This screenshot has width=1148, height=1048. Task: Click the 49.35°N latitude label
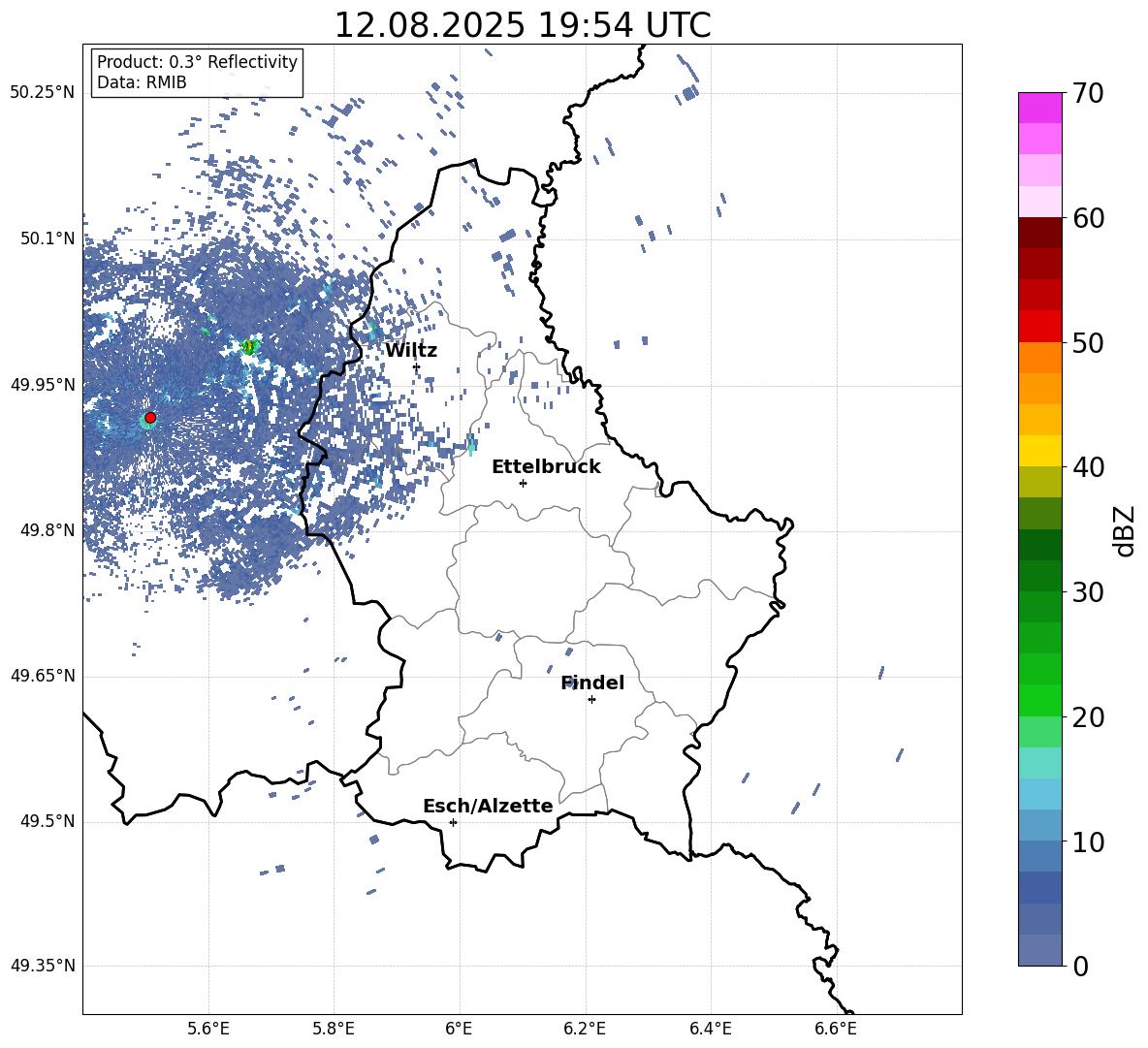click(x=43, y=966)
